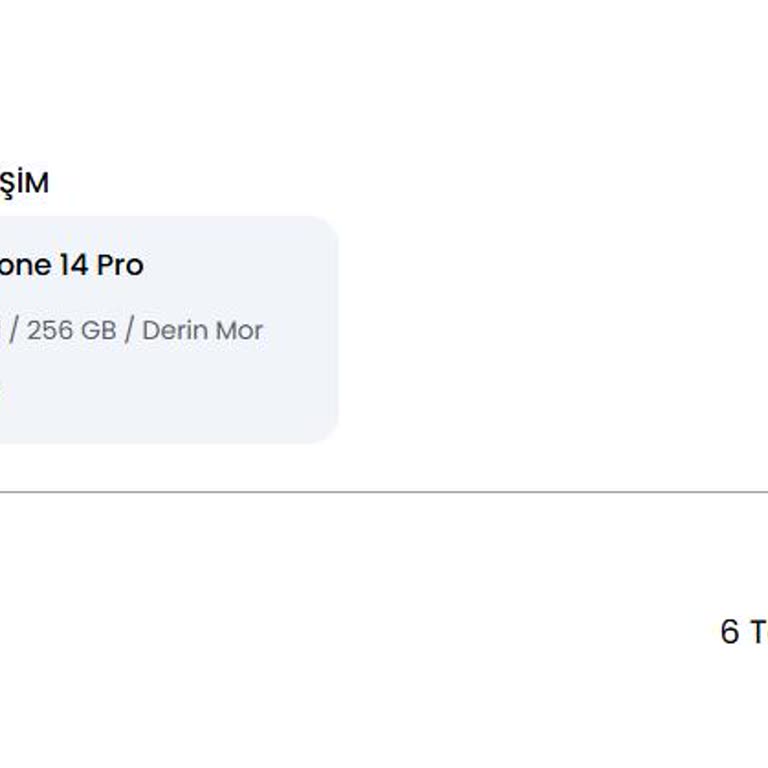Image resolution: width=768 pixels, height=768 pixels.
Task: Click the digit 6 near the right edge
Action: click(730, 632)
